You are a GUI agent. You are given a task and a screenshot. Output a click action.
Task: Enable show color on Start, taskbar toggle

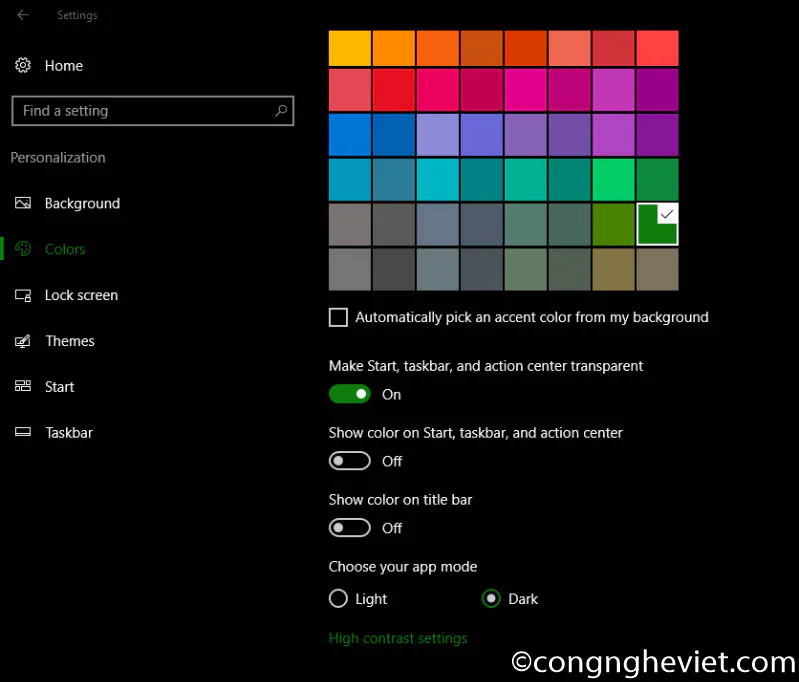(350, 461)
